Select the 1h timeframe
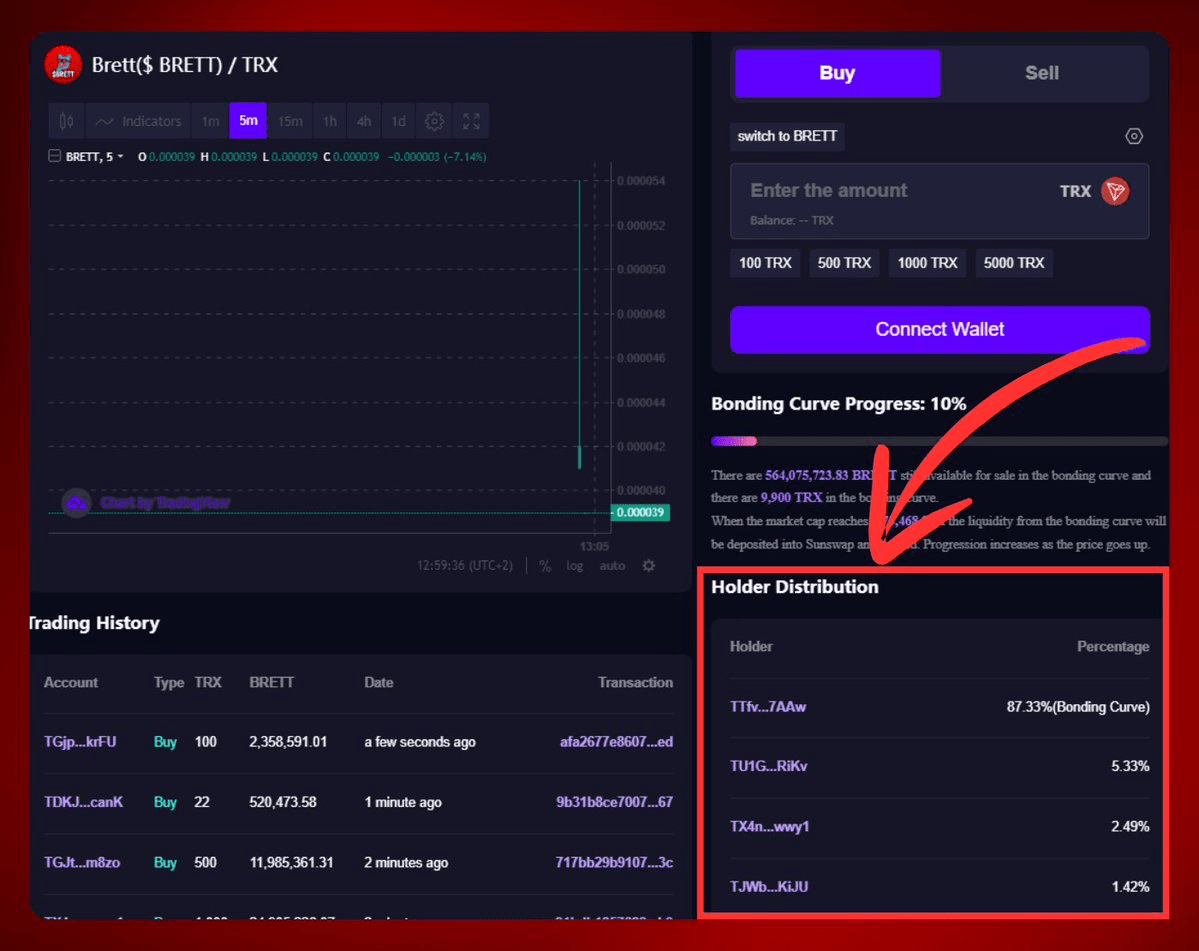The height and width of the screenshot is (951, 1199). (x=330, y=121)
